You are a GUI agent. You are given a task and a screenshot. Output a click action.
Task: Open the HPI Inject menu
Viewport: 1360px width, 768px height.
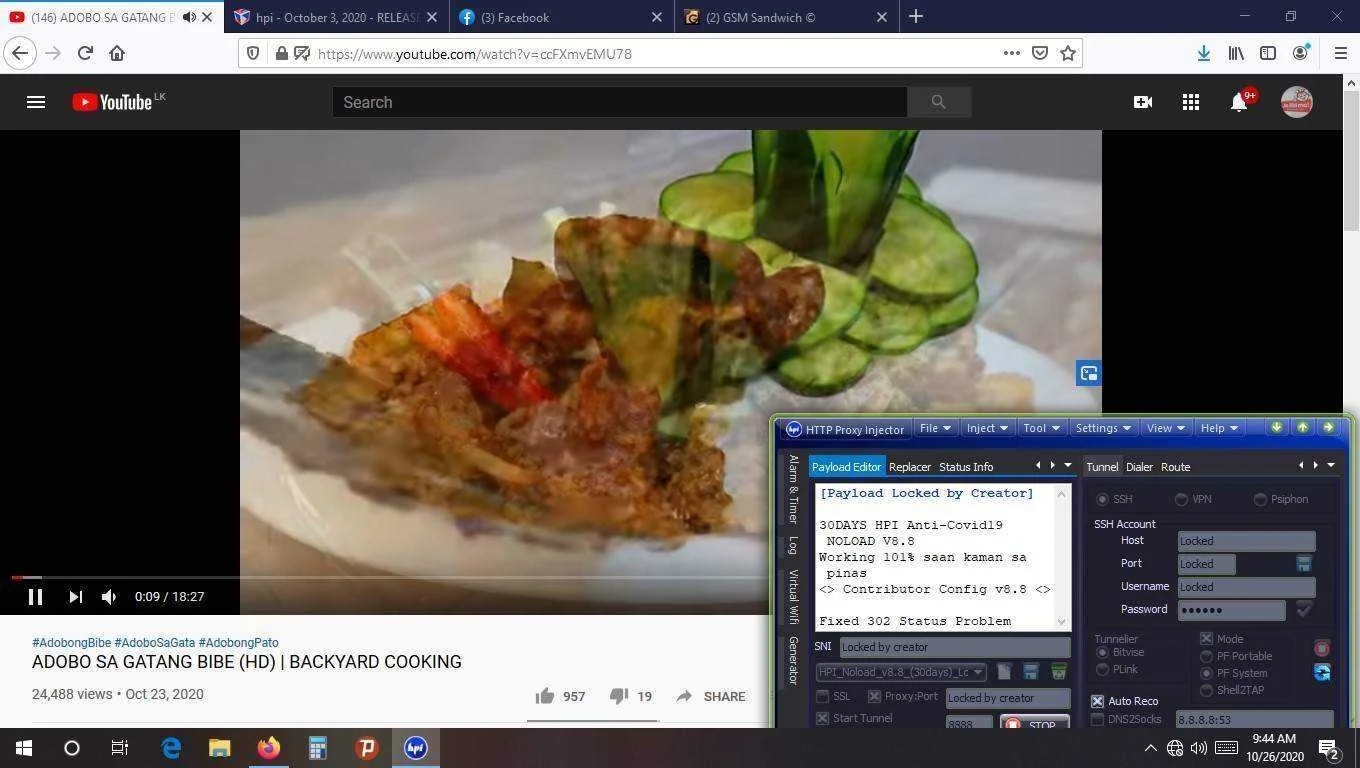(987, 428)
